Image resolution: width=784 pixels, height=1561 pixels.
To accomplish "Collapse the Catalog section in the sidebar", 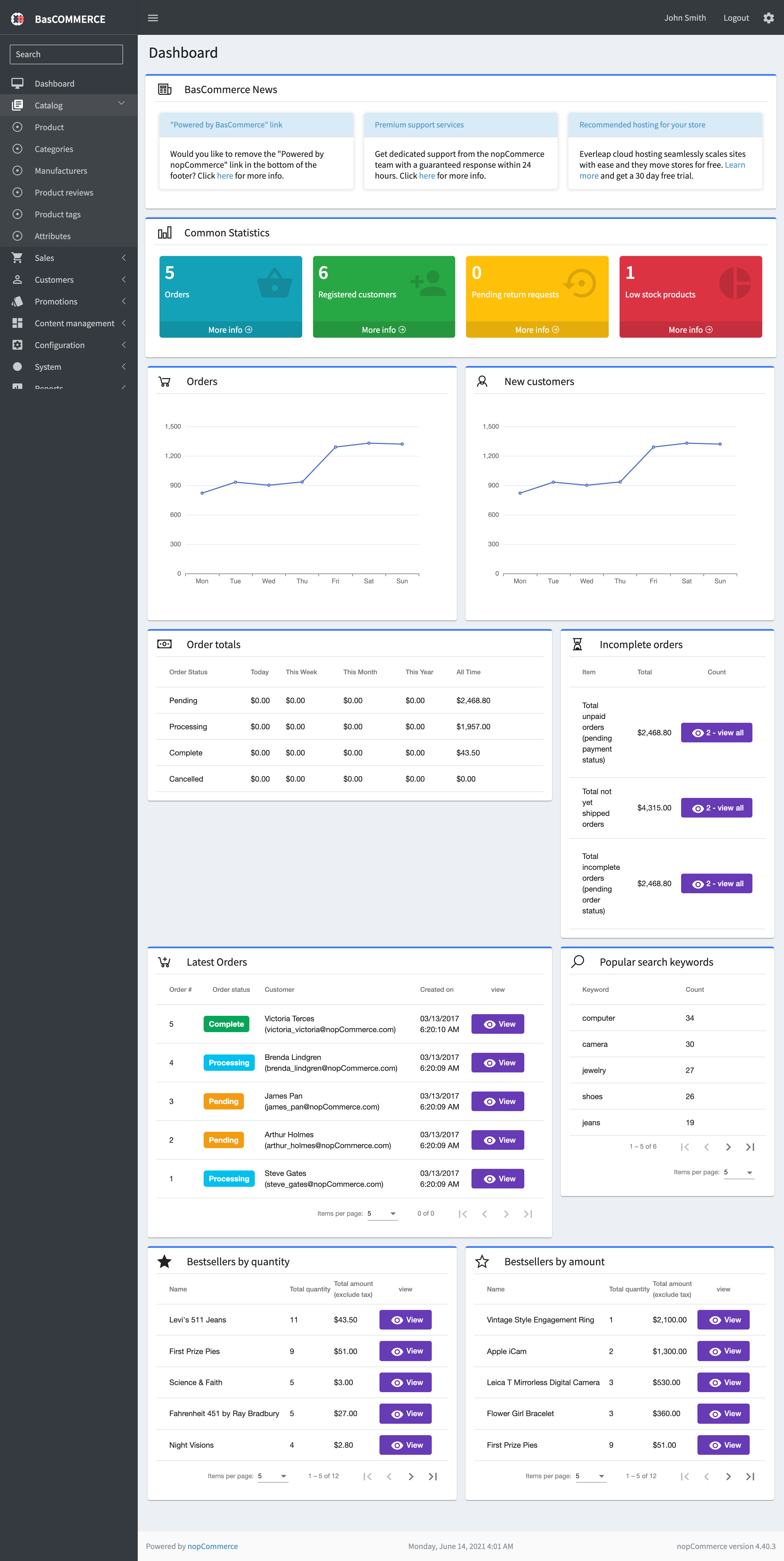I will (x=121, y=105).
